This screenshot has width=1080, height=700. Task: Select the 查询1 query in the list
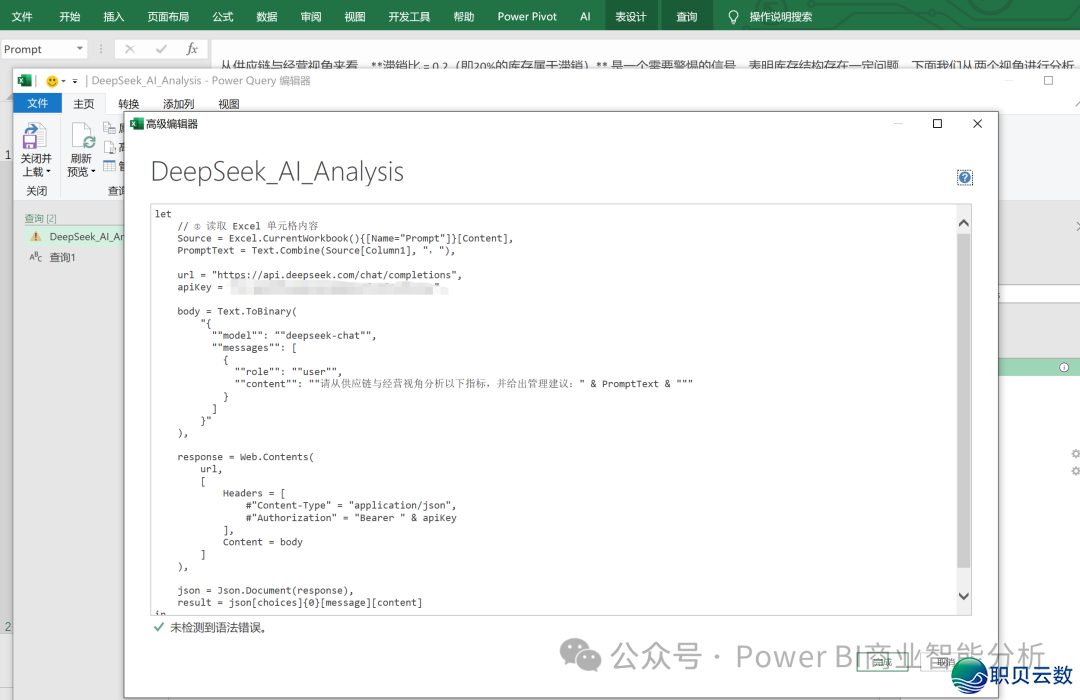[62, 258]
